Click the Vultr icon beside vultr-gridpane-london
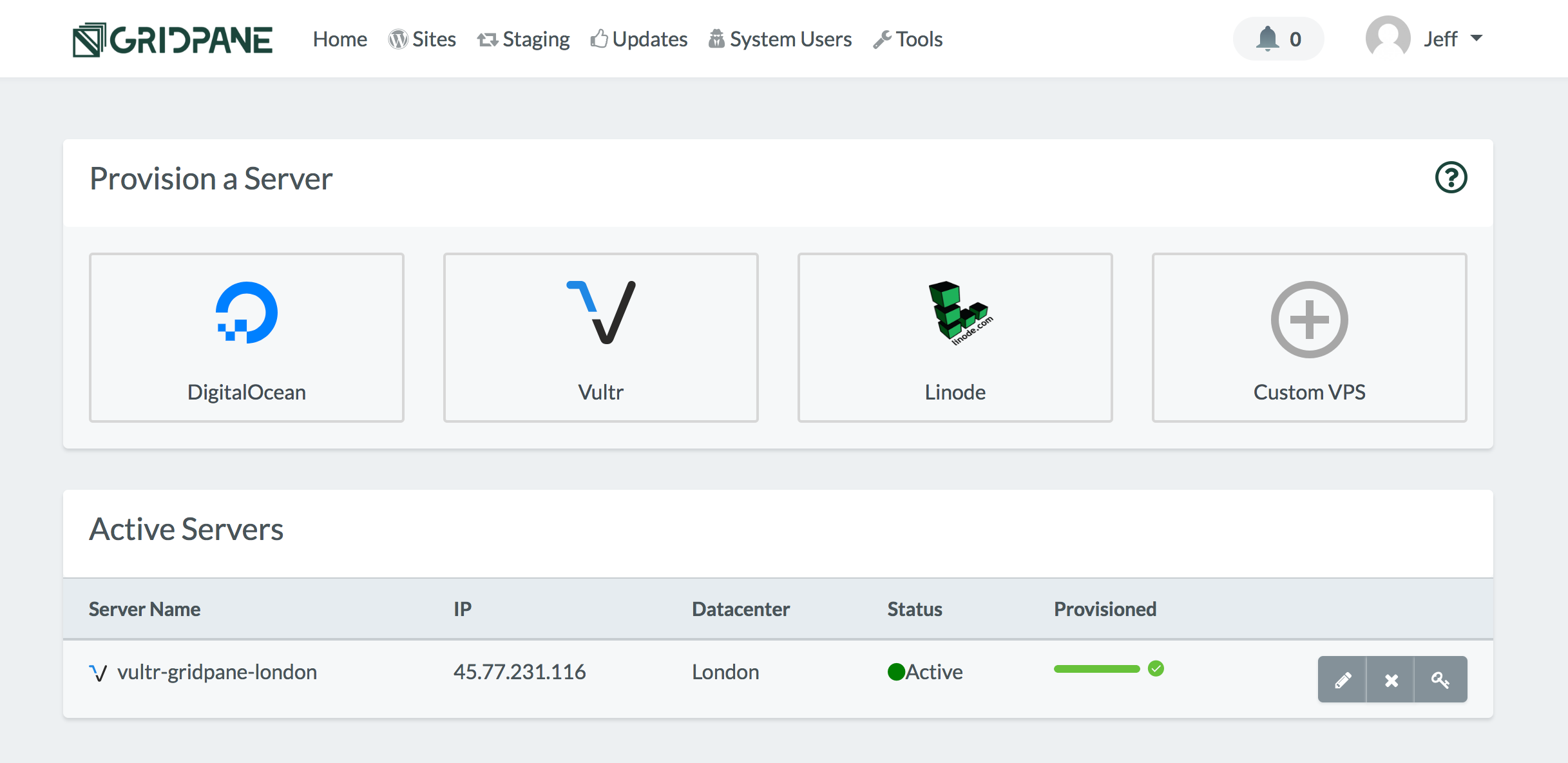Screen dimensions: 1568x763 [98, 673]
